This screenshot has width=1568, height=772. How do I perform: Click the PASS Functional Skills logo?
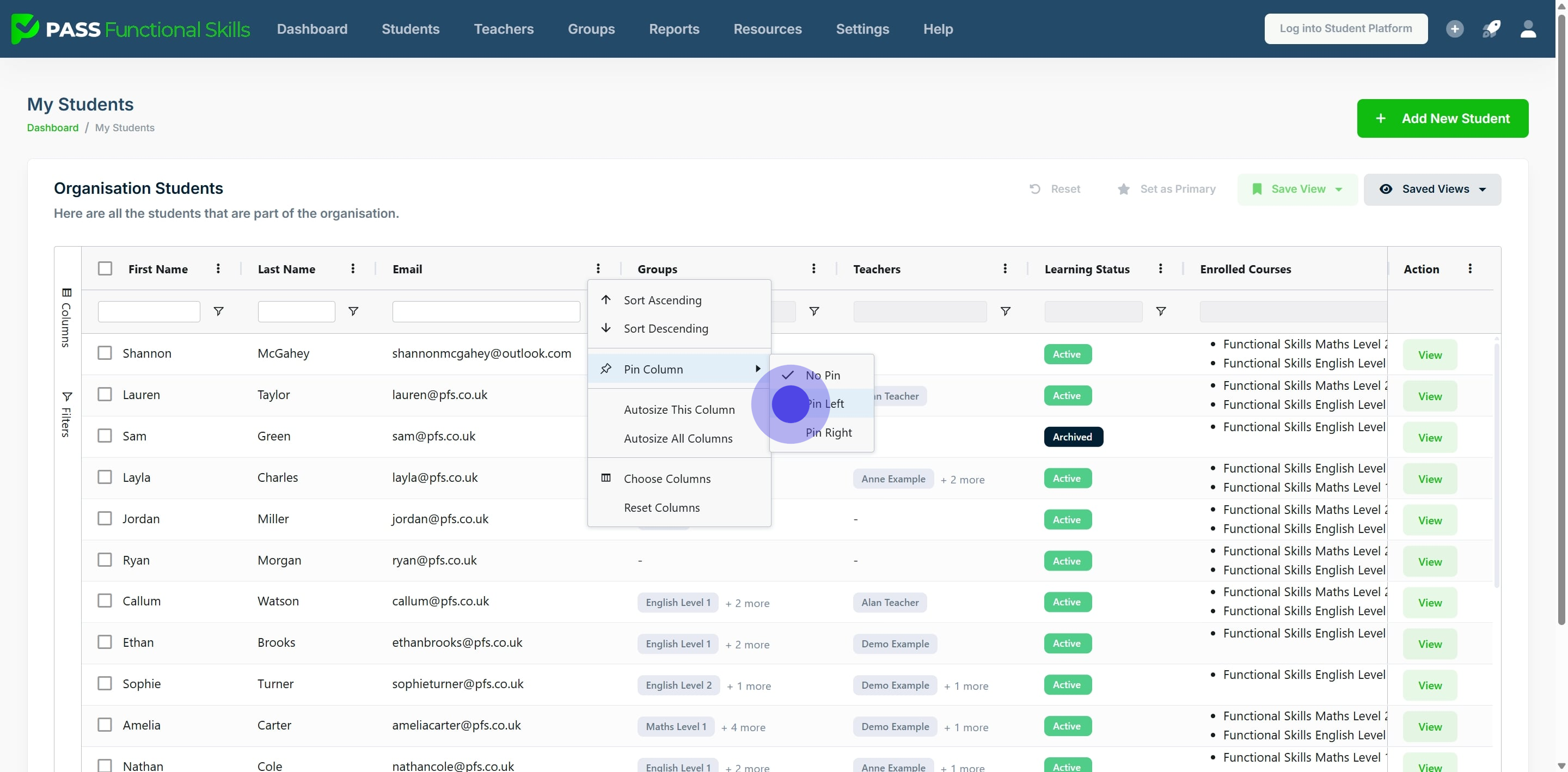point(131,29)
